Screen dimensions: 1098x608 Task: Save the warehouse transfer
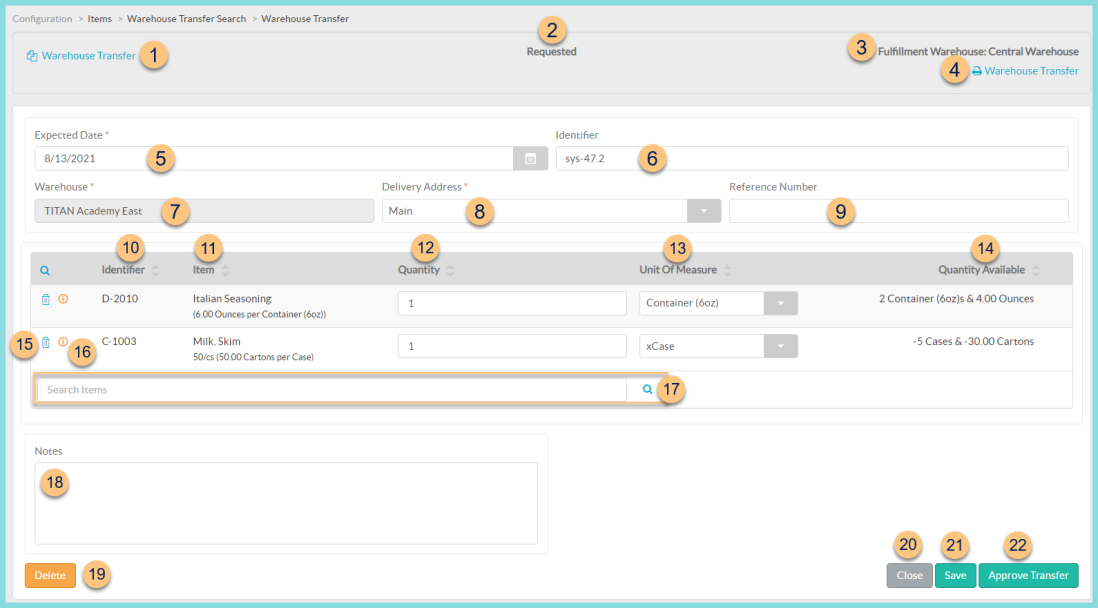[x=955, y=575]
